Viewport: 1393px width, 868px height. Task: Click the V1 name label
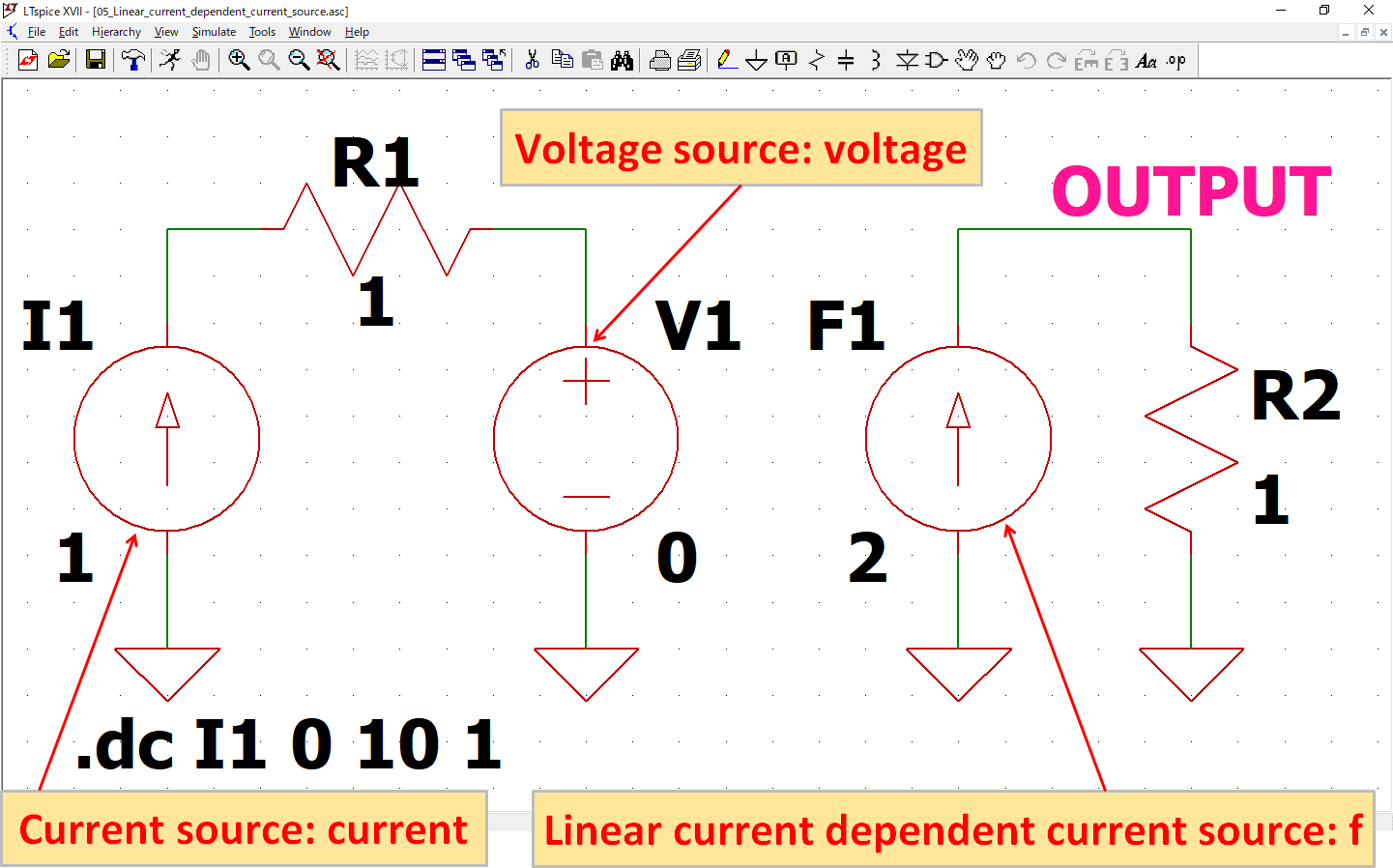(x=698, y=326)
